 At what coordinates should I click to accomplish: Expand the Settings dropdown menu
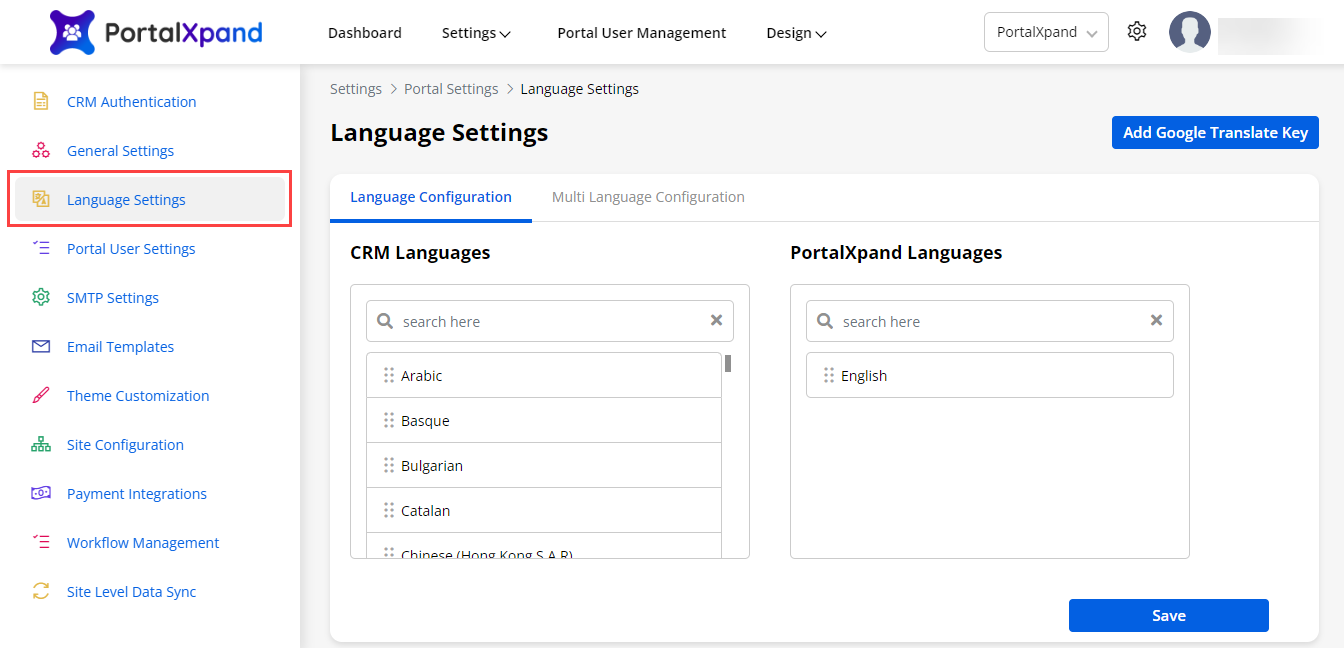coord(476,33)
